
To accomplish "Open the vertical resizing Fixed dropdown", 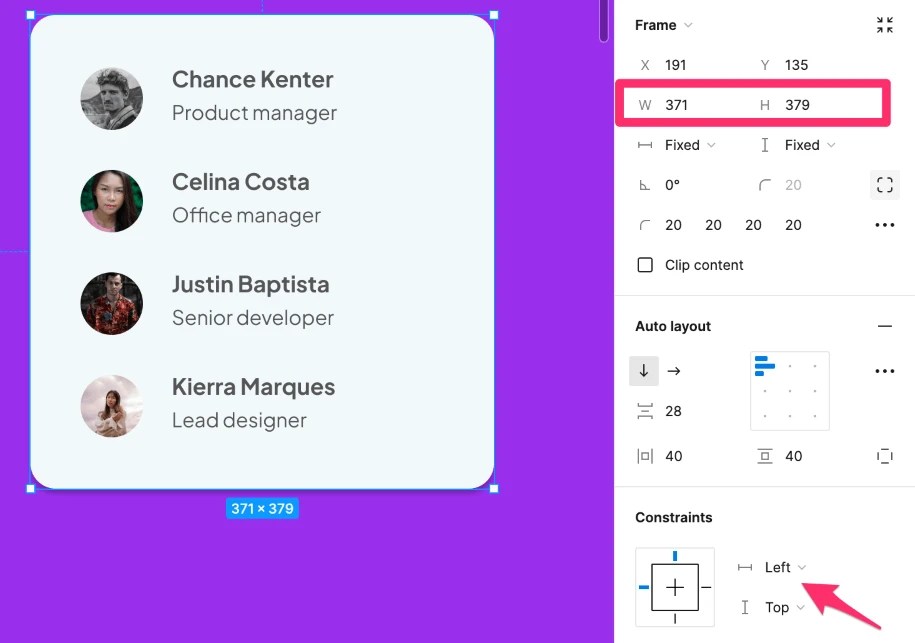I will (x=806, y=144).
